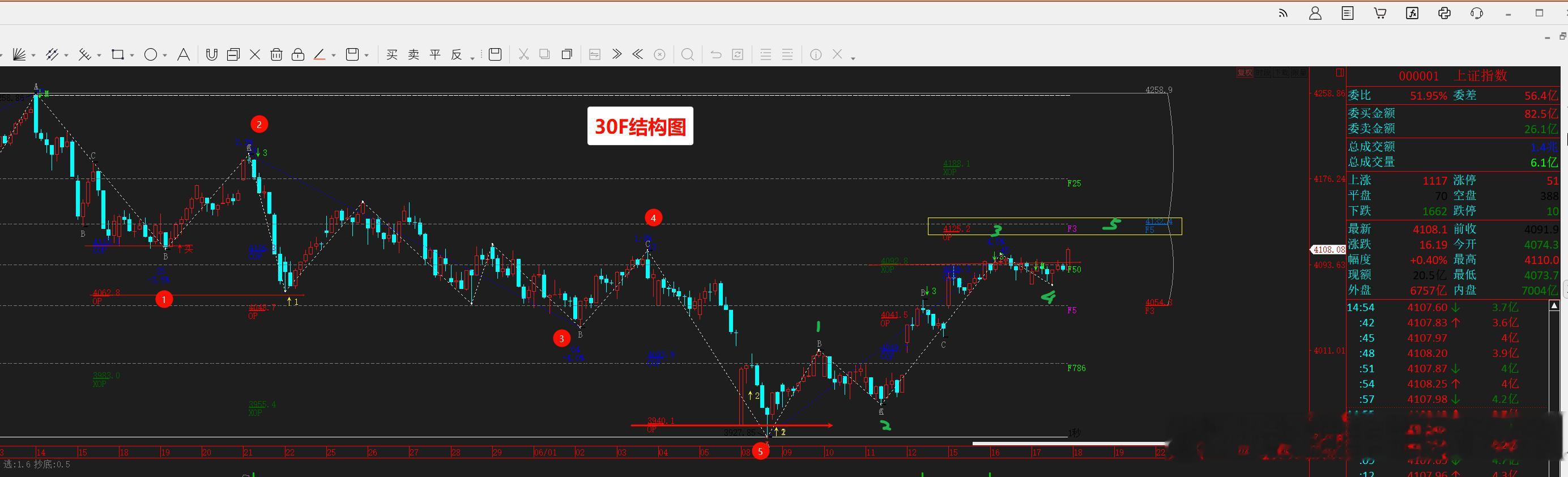Select the circle drawing tool

click(150, 55)
